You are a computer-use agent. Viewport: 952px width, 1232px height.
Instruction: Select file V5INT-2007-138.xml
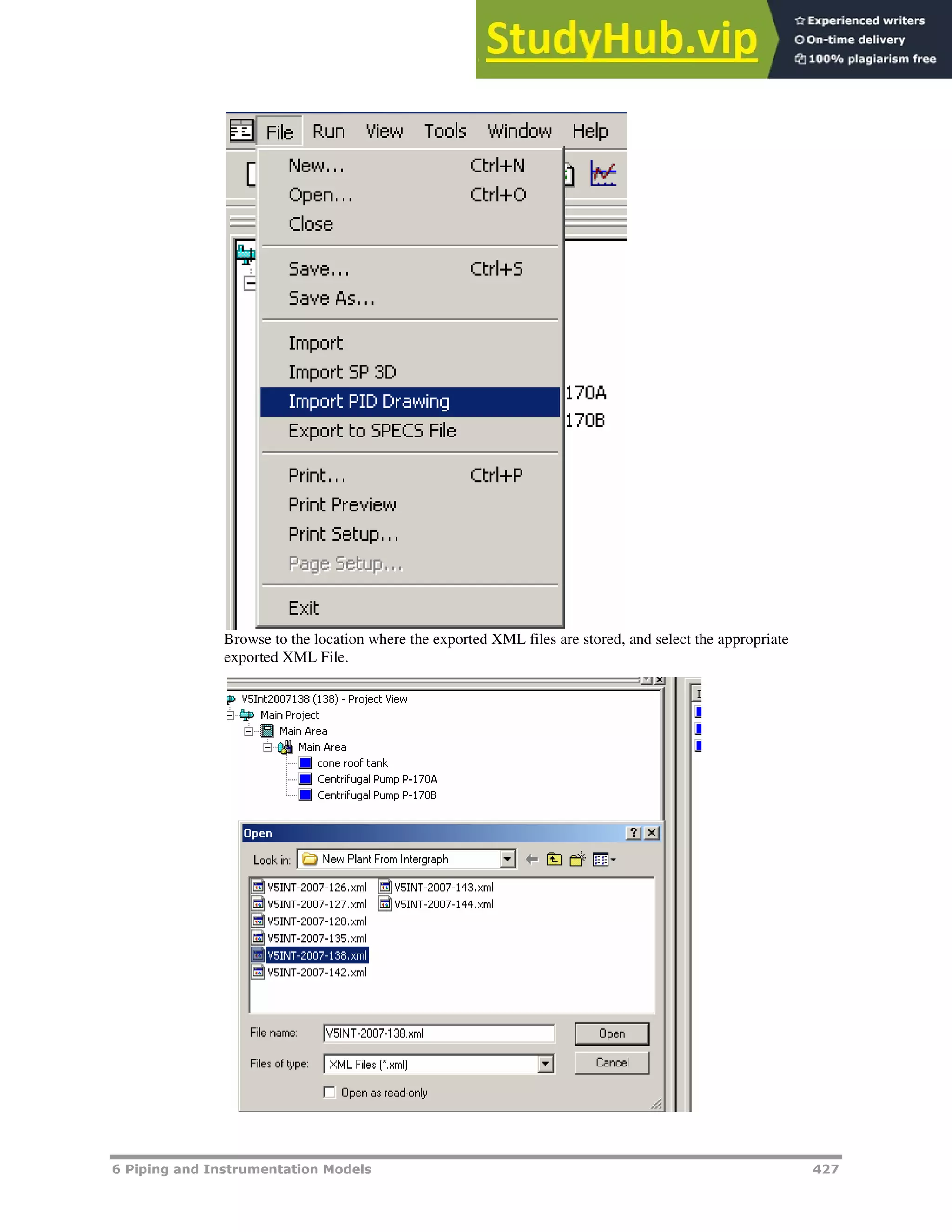(317, 955)
